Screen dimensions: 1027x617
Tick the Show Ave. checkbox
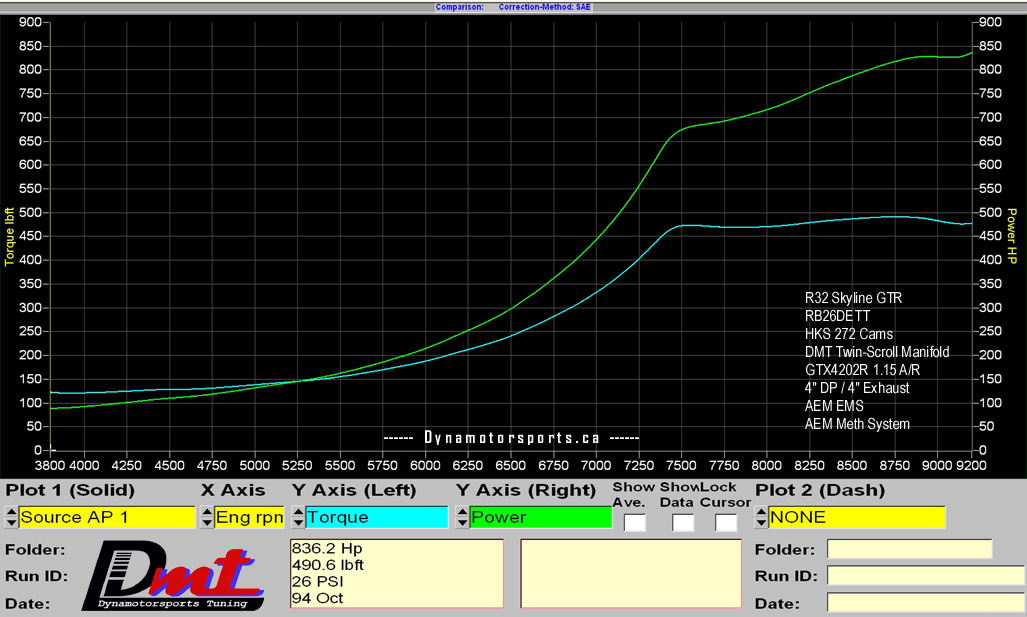(635, 523)
